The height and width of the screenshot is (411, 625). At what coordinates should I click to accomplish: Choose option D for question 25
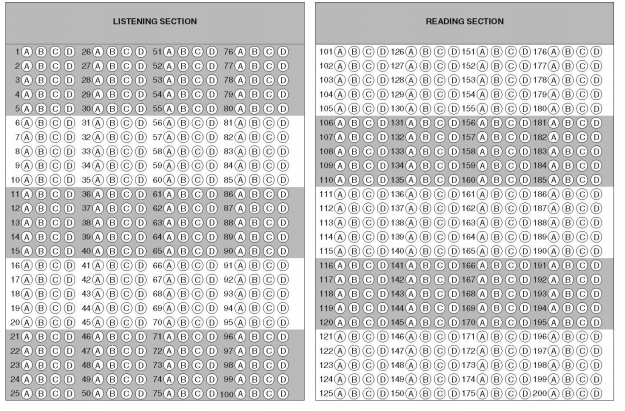[x=70, y=394]
